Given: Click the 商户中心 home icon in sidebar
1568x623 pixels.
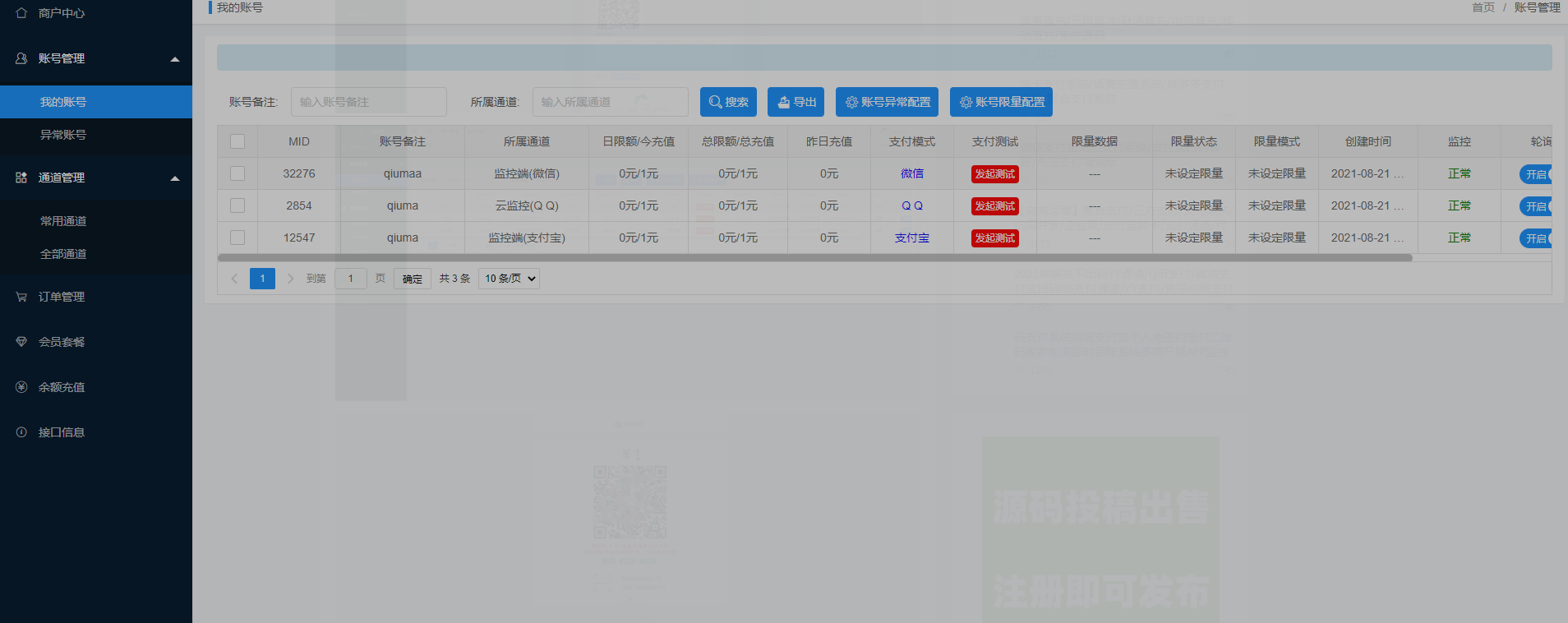Looking at the screenshot, I should [21, 13].
